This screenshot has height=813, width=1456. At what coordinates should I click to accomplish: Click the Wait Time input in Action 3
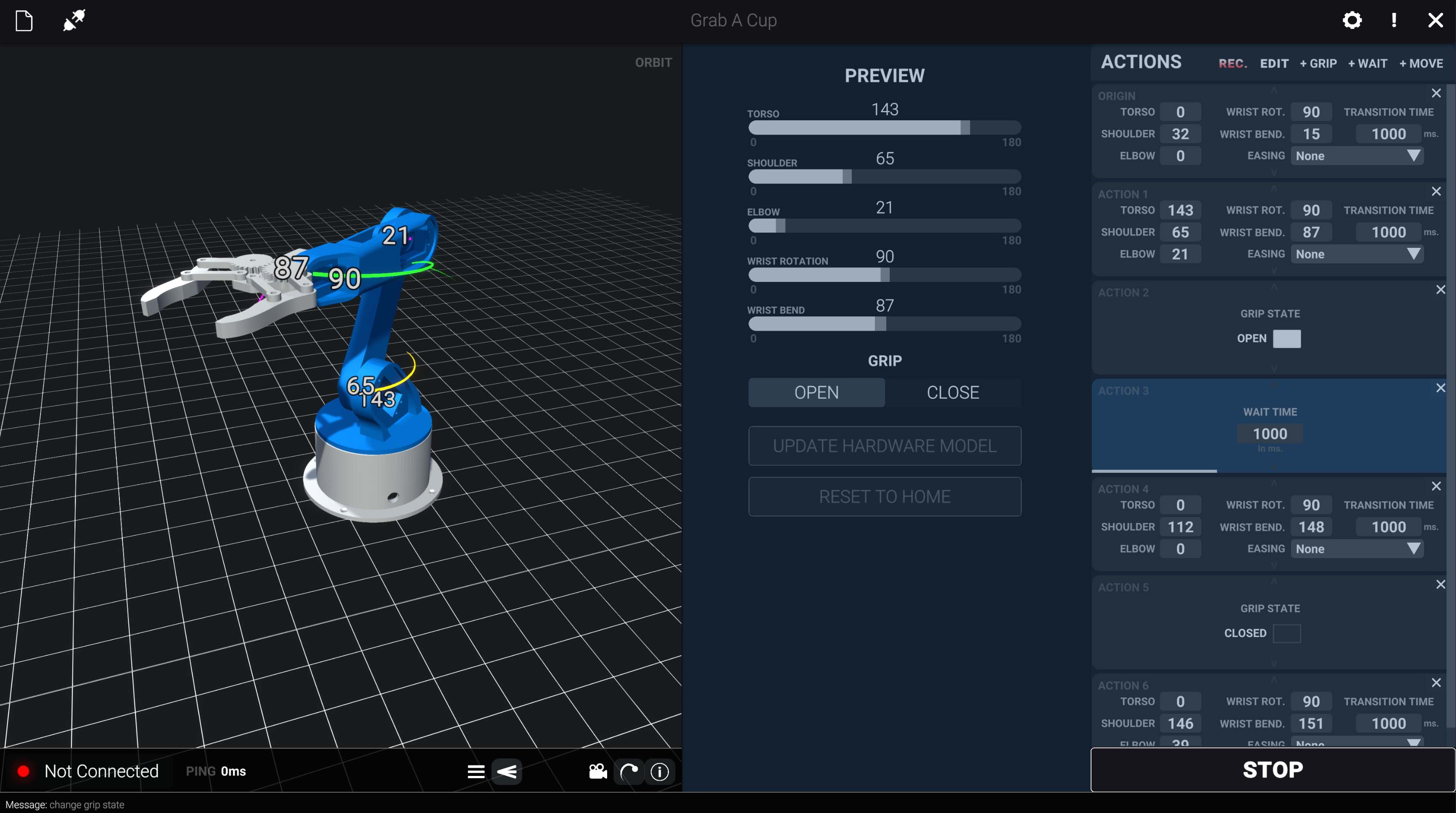pos(1269,434)
